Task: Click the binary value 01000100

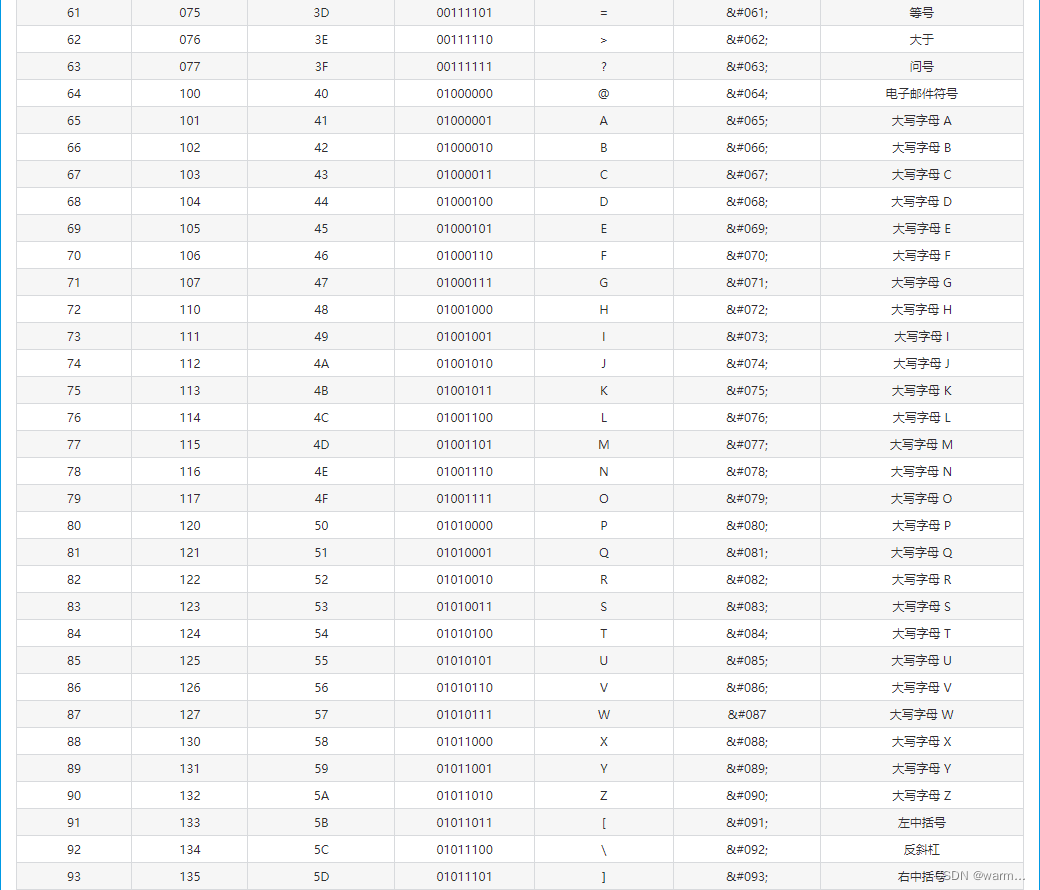Action: click(x=464, y=202)
